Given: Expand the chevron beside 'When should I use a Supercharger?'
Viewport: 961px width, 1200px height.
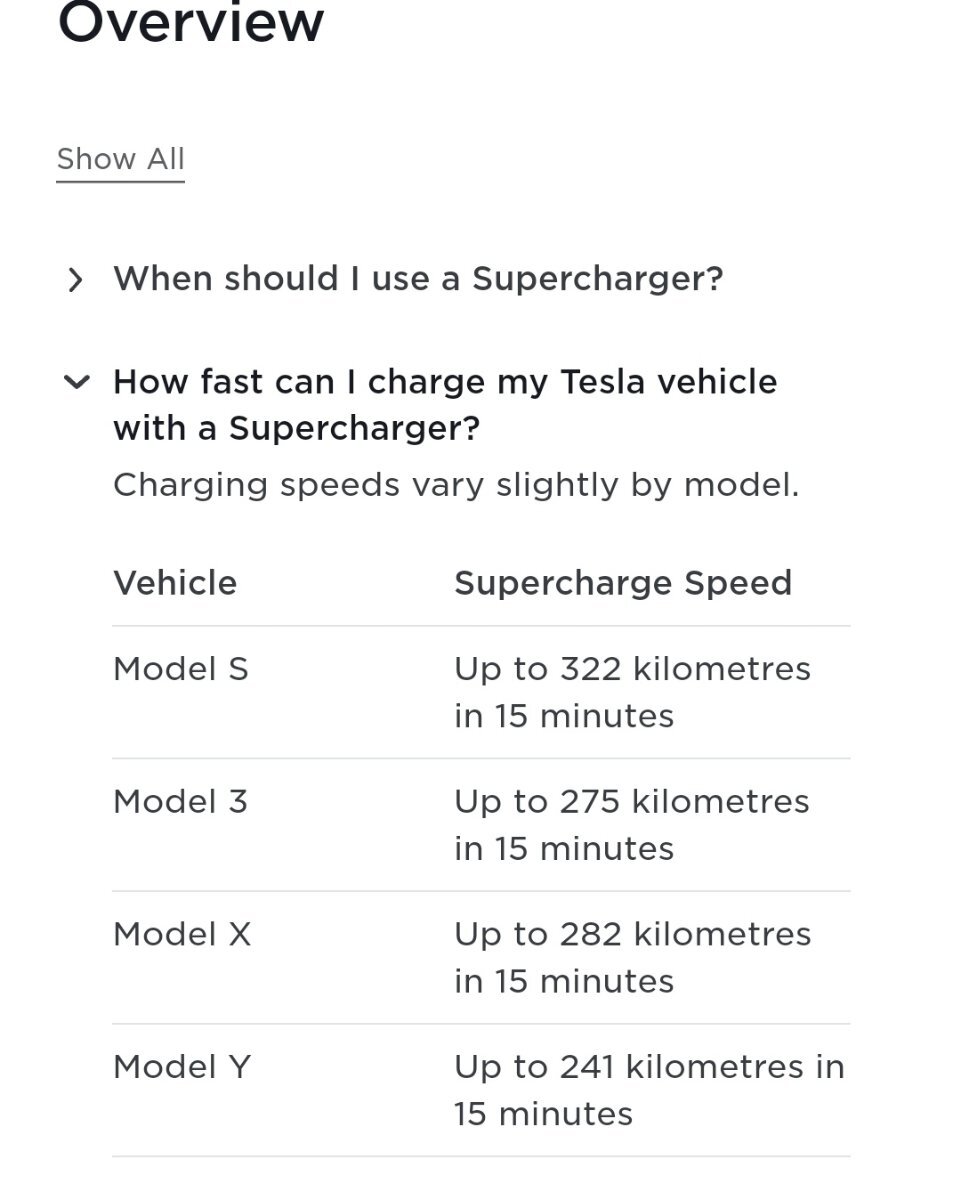Looking at the screenshot, I should point(75,280).
